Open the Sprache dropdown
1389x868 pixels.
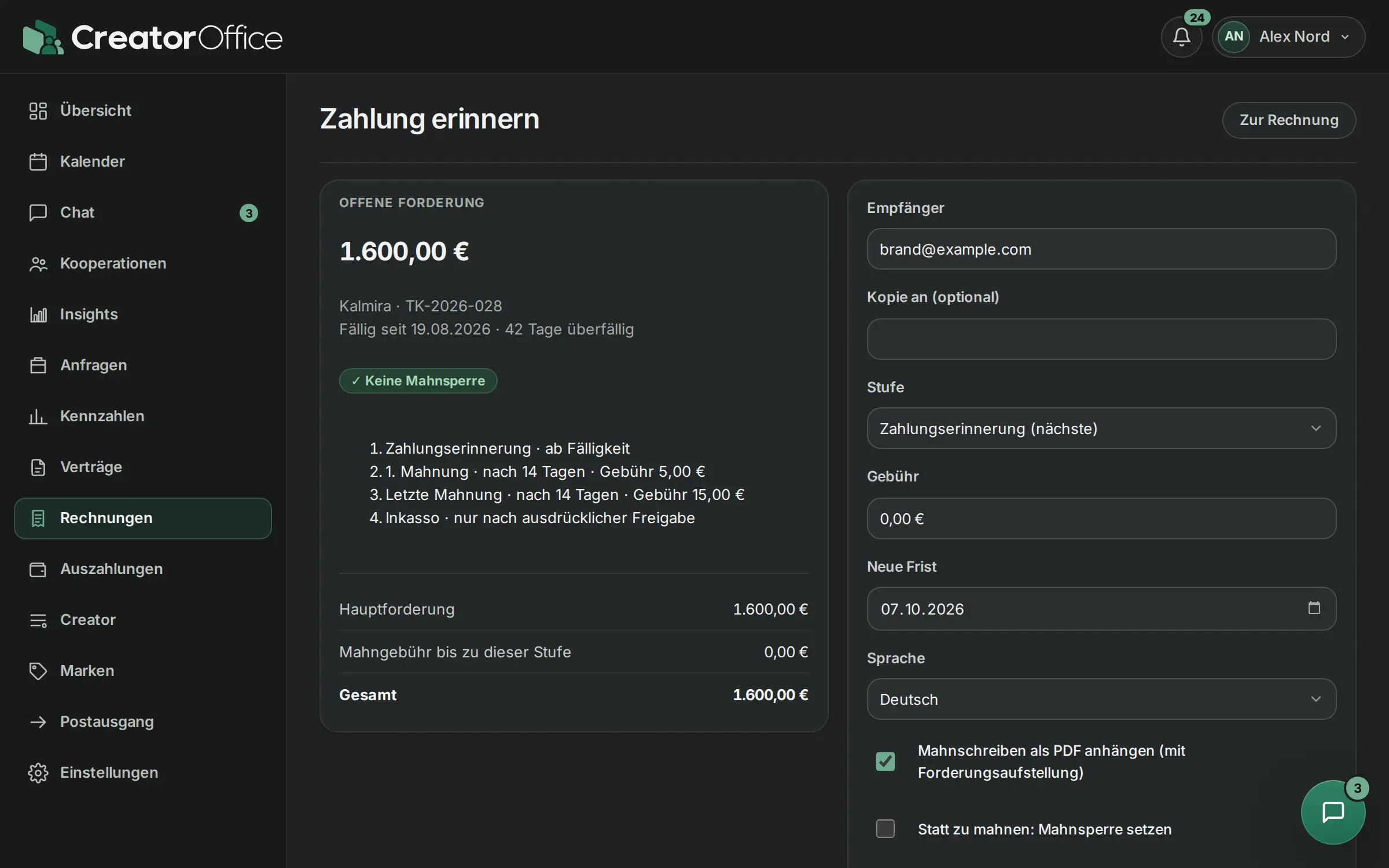point(1101,699)
